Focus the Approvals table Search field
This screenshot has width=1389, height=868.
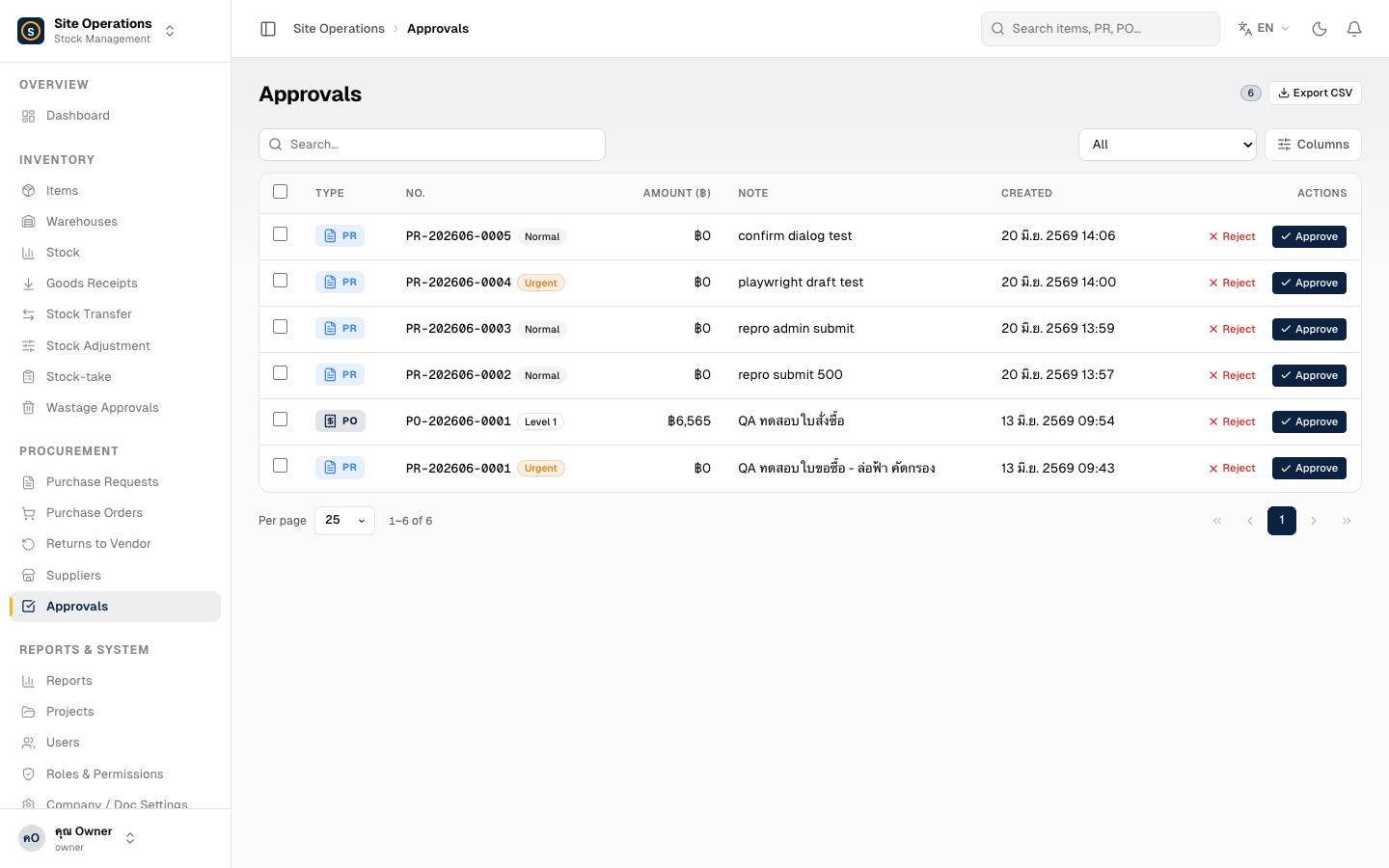pyautogui.click(x=432, y=145)
